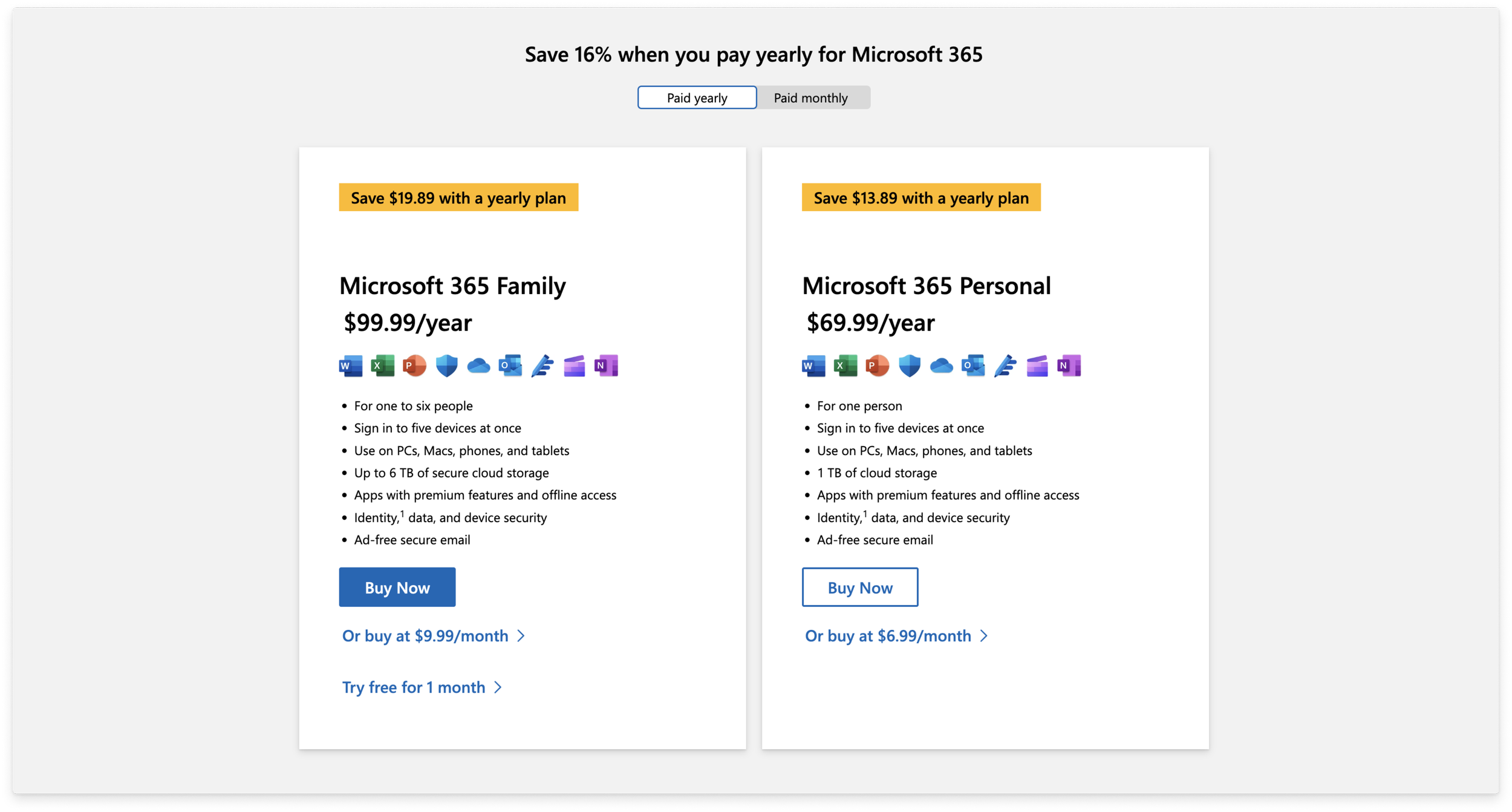
Task: Buy Microsoft 365 Personal yearly plan now
Action: [x=859, y=588]
